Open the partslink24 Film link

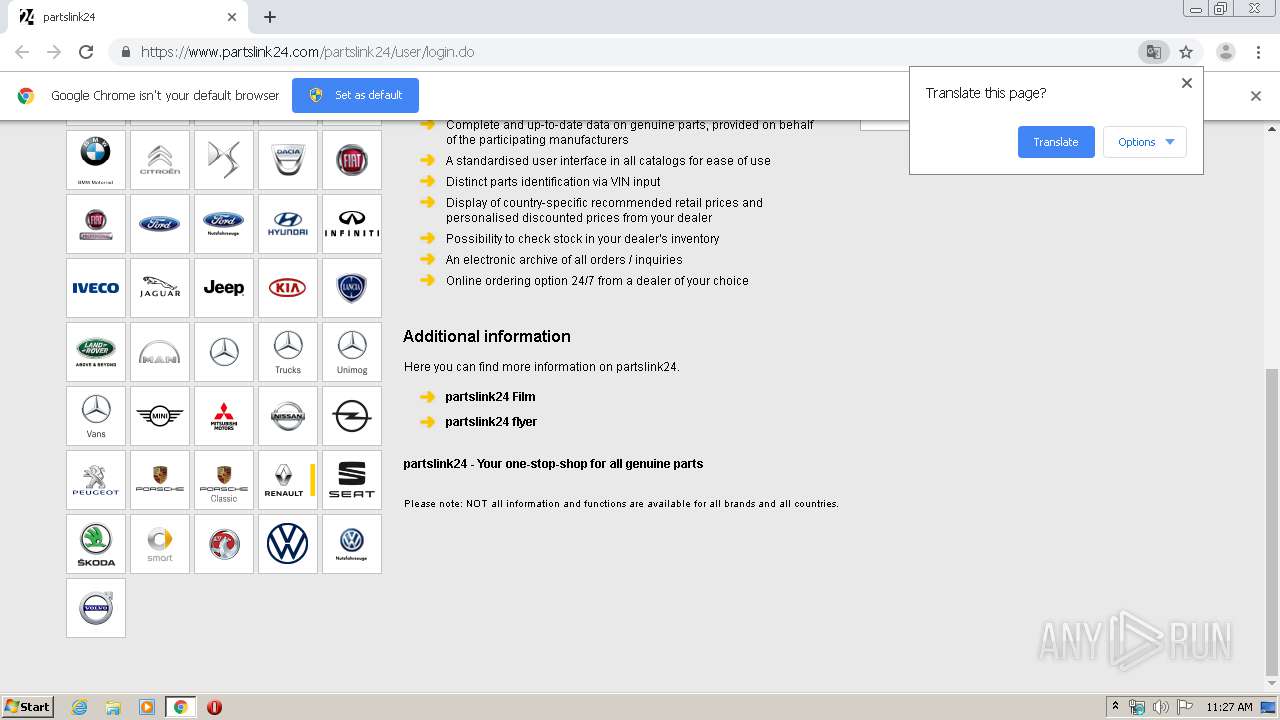point(490,397)
